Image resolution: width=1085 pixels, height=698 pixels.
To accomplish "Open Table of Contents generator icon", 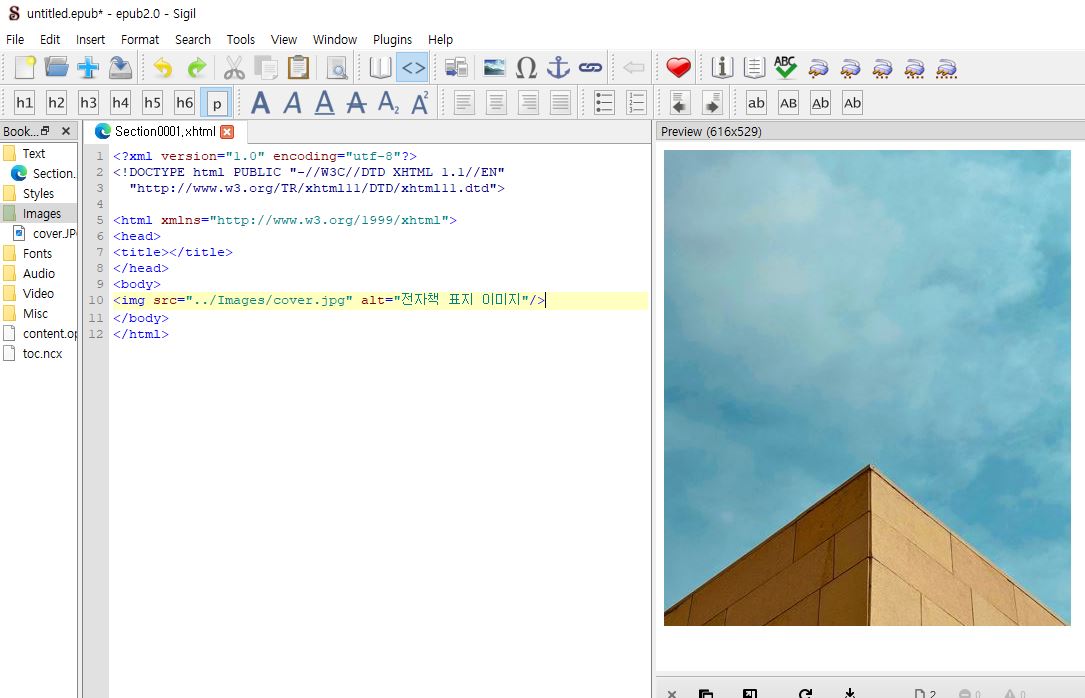I will tap(754, 68).
